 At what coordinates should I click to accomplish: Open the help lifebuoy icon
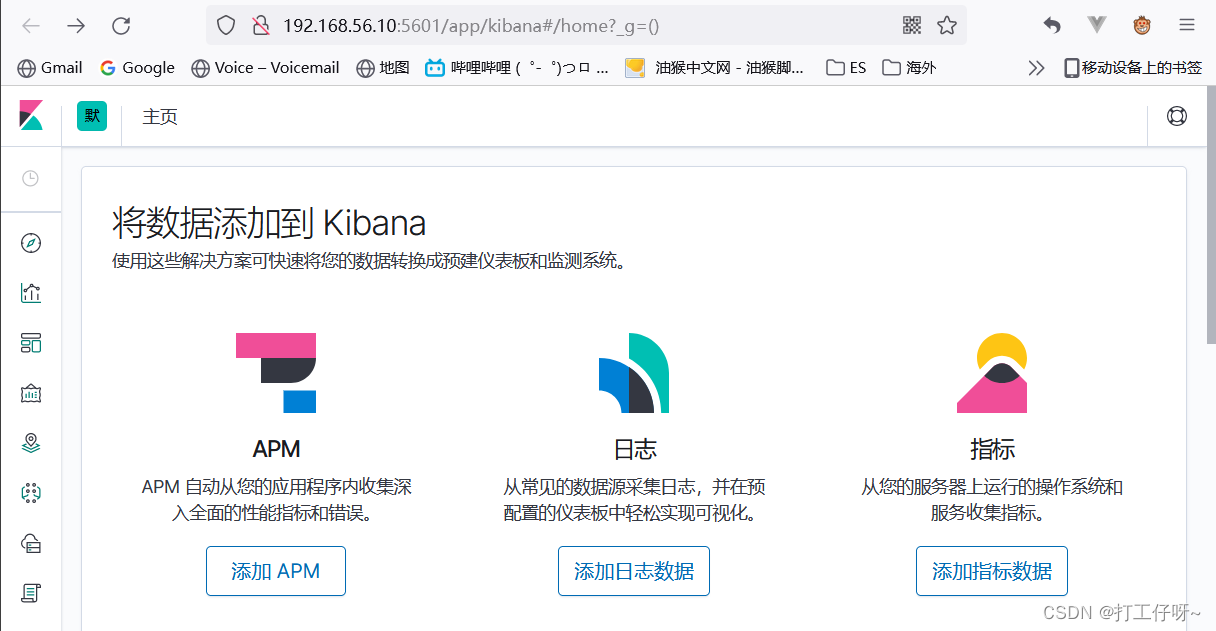pyautogui.click(x=1177, y=116)
